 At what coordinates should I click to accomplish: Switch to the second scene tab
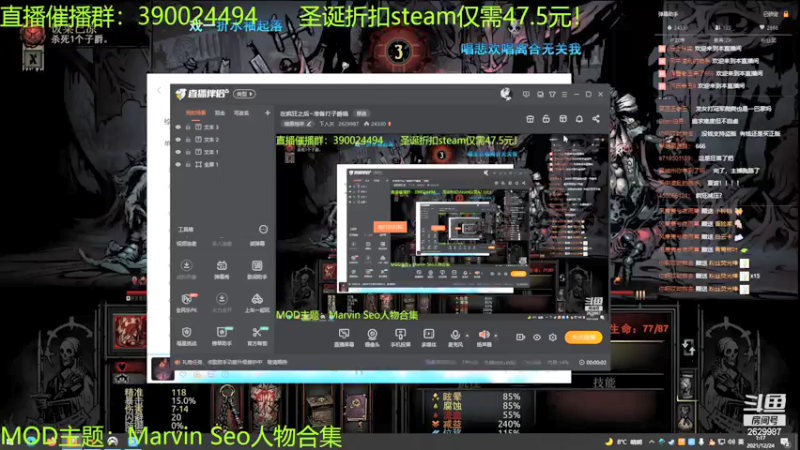220,113
